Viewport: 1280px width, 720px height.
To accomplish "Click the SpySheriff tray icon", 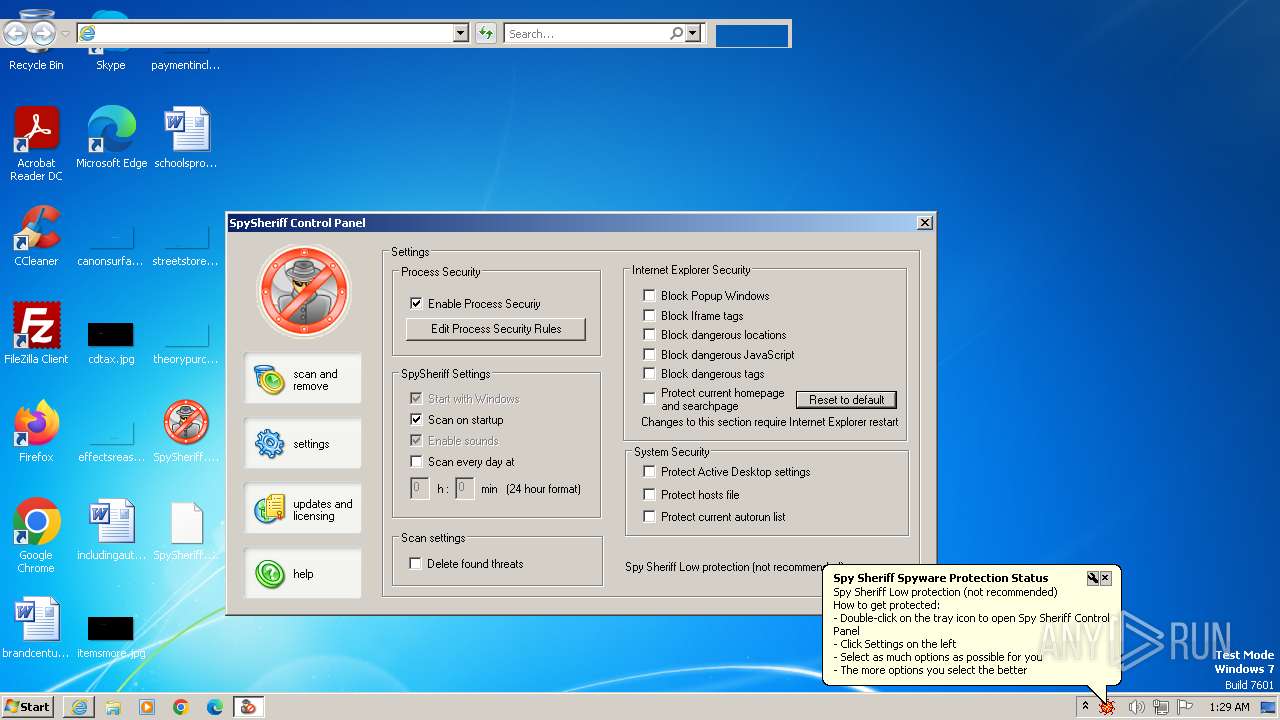I will (x=1107, y=707).
